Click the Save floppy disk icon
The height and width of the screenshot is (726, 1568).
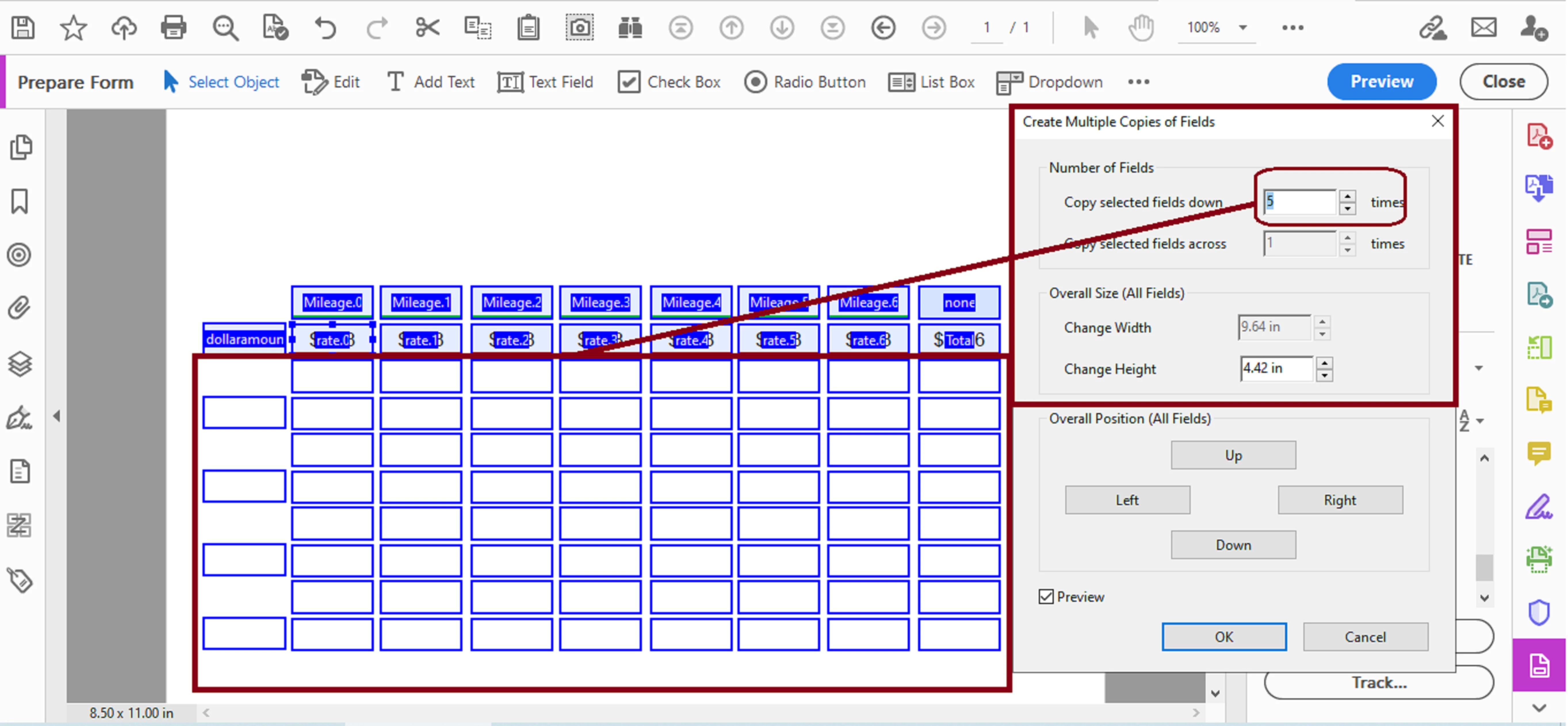click(23, 28)
